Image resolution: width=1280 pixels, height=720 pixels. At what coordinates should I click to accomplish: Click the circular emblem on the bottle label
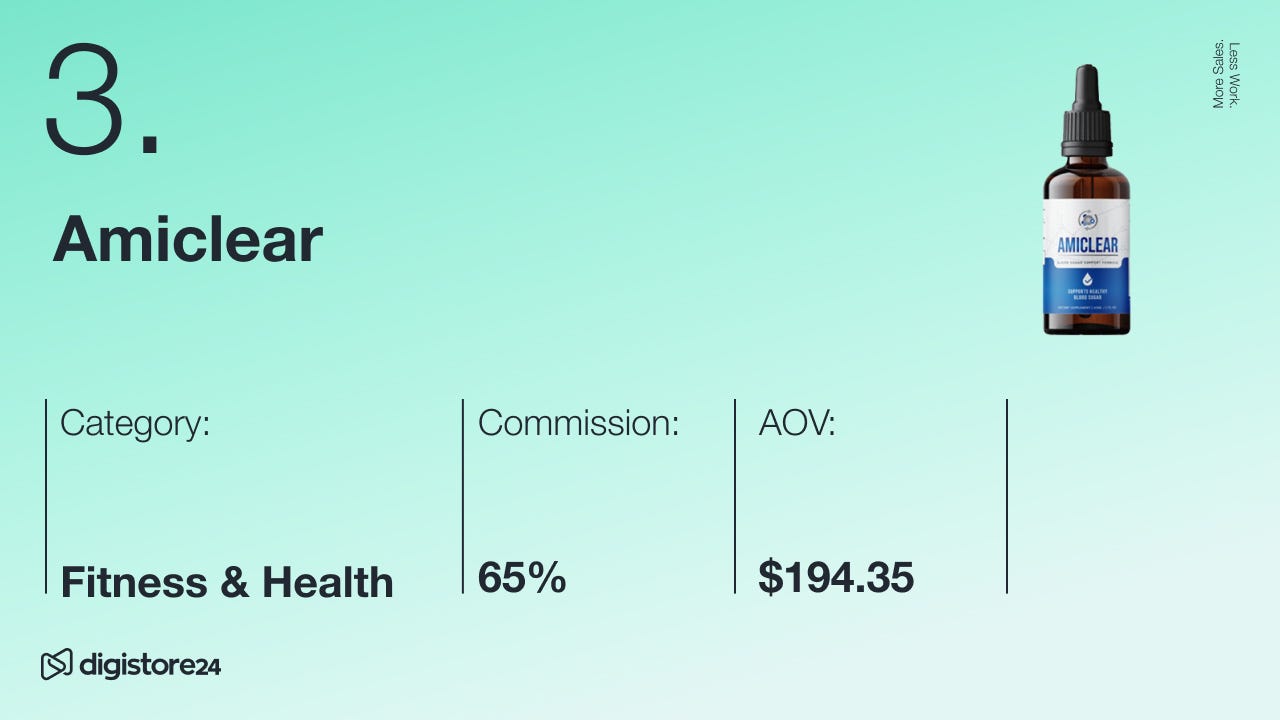pos(1087,219)
